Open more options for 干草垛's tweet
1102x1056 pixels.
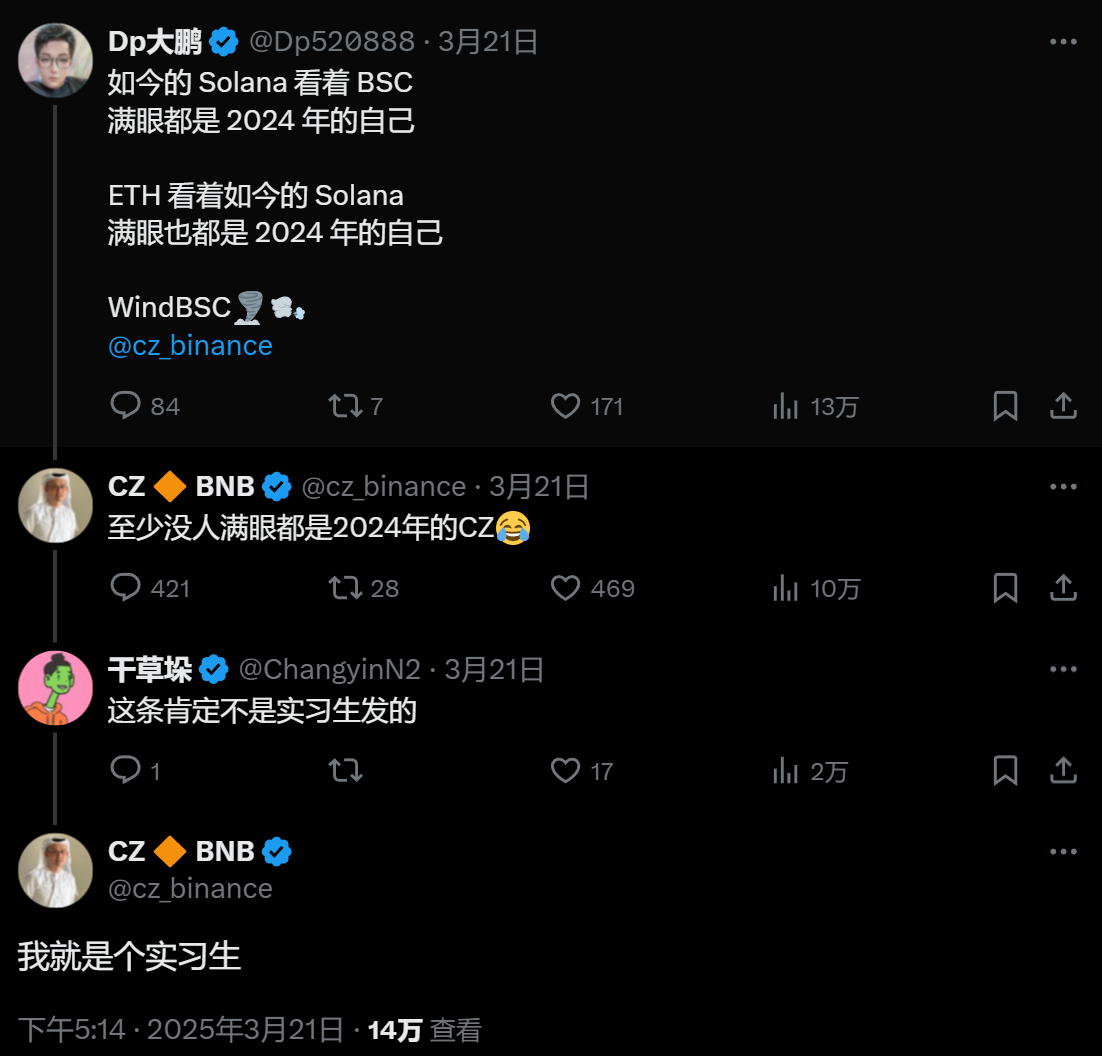point(1063,669)
